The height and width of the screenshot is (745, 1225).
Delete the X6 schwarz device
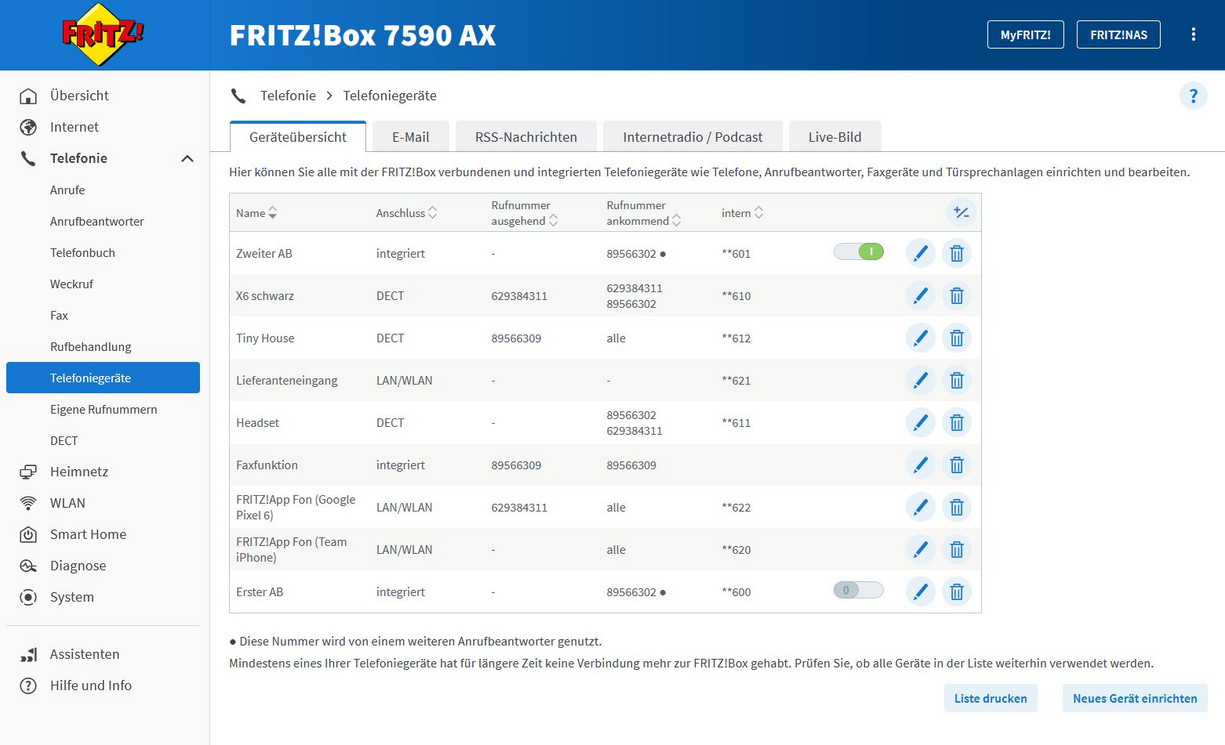click(957, 296)
